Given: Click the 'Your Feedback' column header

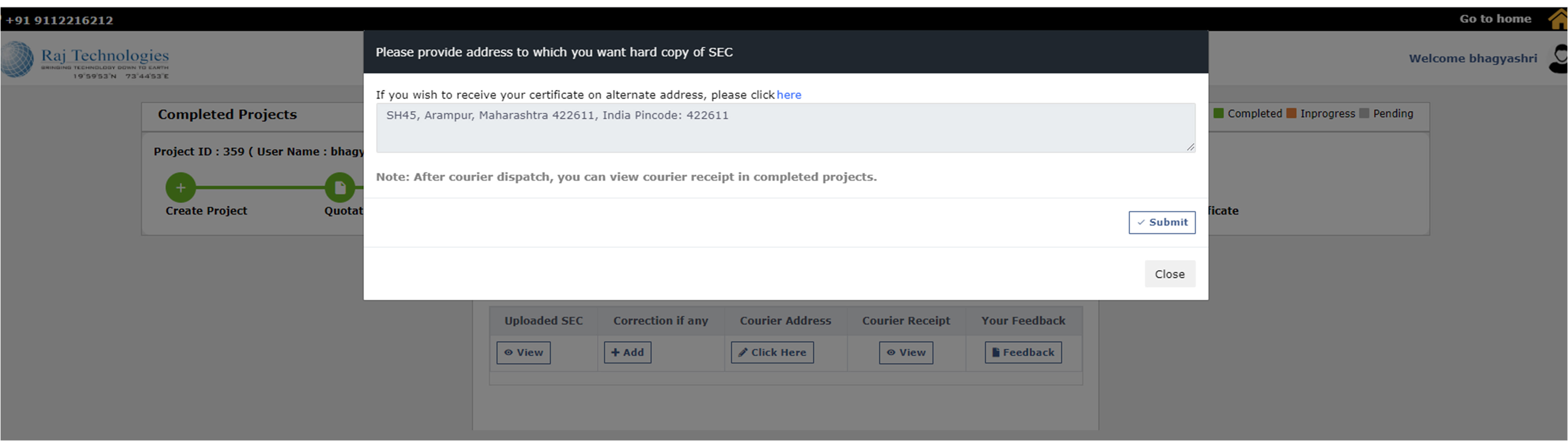Looking at the screenshot, I should tap(1023, 321).
